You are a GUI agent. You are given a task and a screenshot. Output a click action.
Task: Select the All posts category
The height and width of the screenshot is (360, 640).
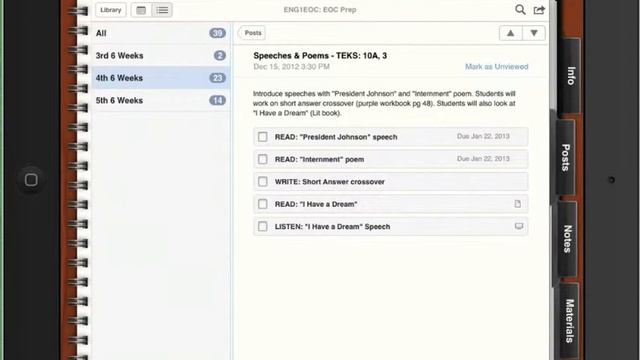161,33
